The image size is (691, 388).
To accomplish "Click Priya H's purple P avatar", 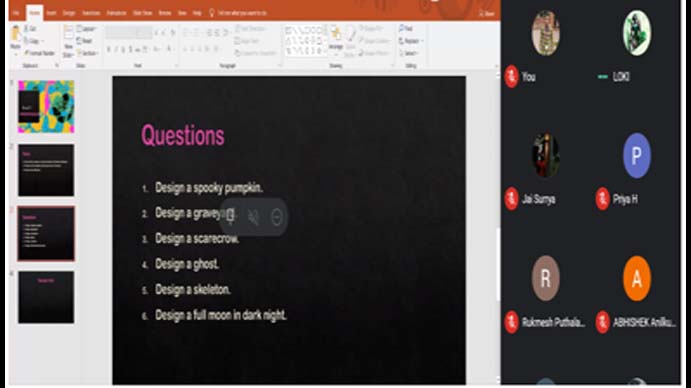I will (636, 155).
